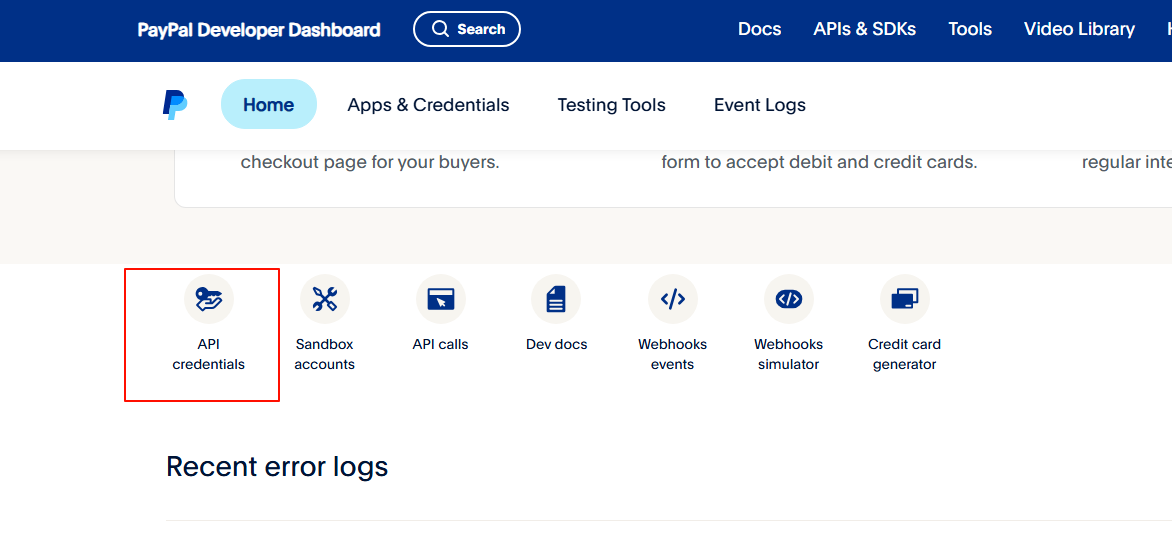
Task: Click the 'Webhooks events' label text
Action: coord(673,355)
